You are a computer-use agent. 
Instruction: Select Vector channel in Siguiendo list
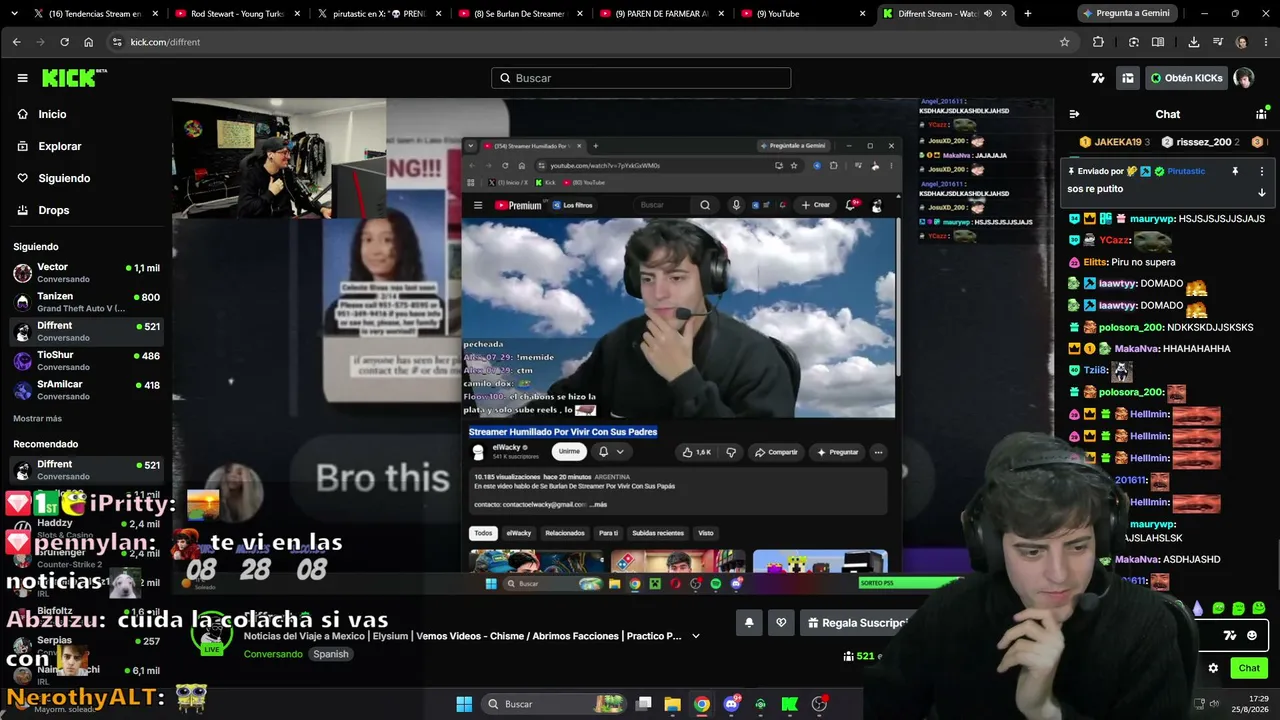86,272
